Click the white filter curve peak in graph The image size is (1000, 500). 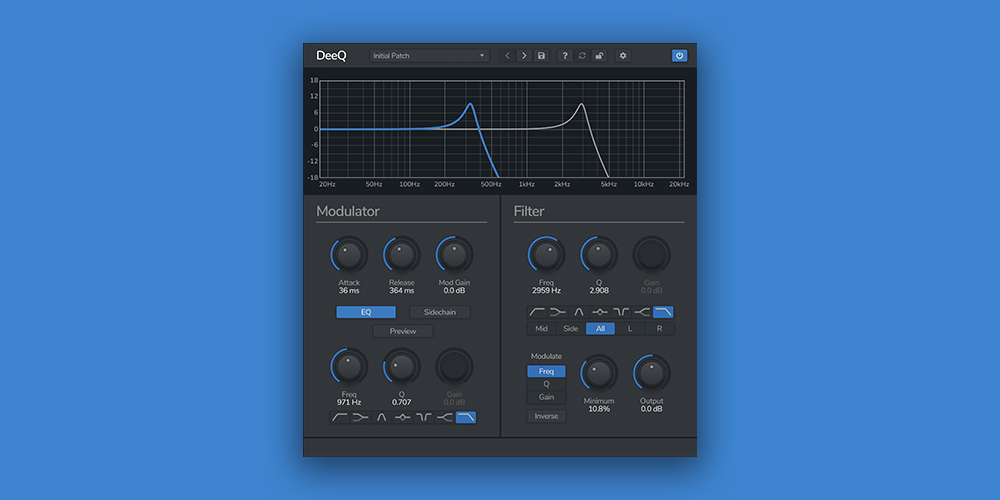pyautogui.click(x=582, y=104)
